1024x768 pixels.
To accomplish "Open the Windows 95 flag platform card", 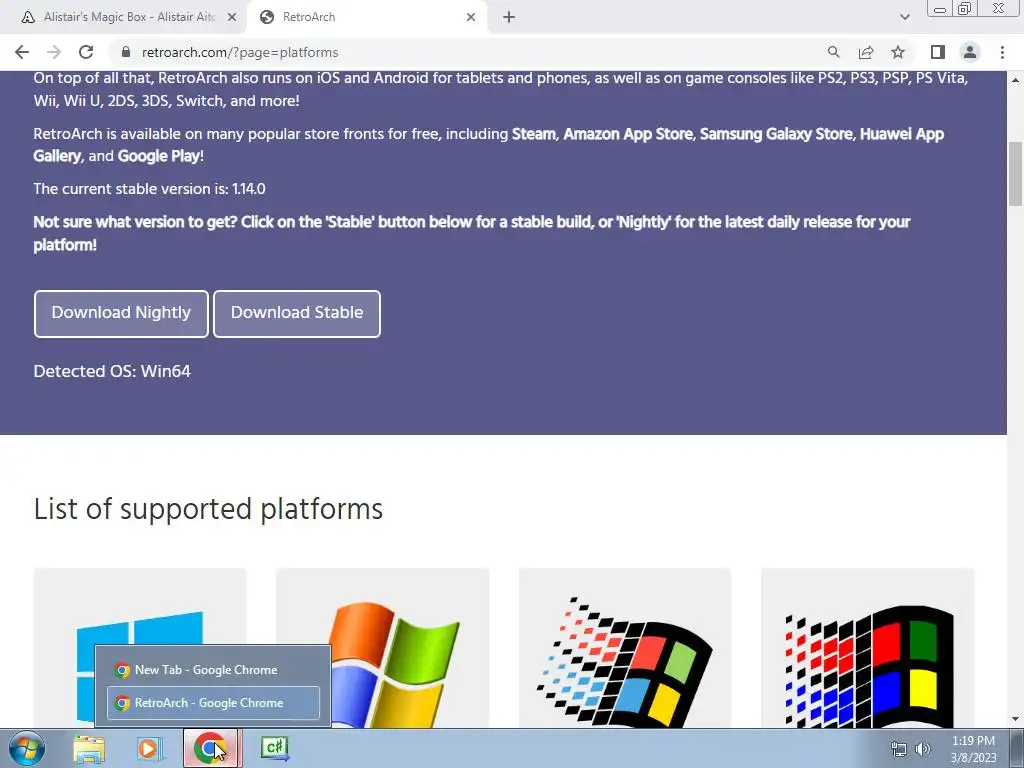I will [625, 648].
